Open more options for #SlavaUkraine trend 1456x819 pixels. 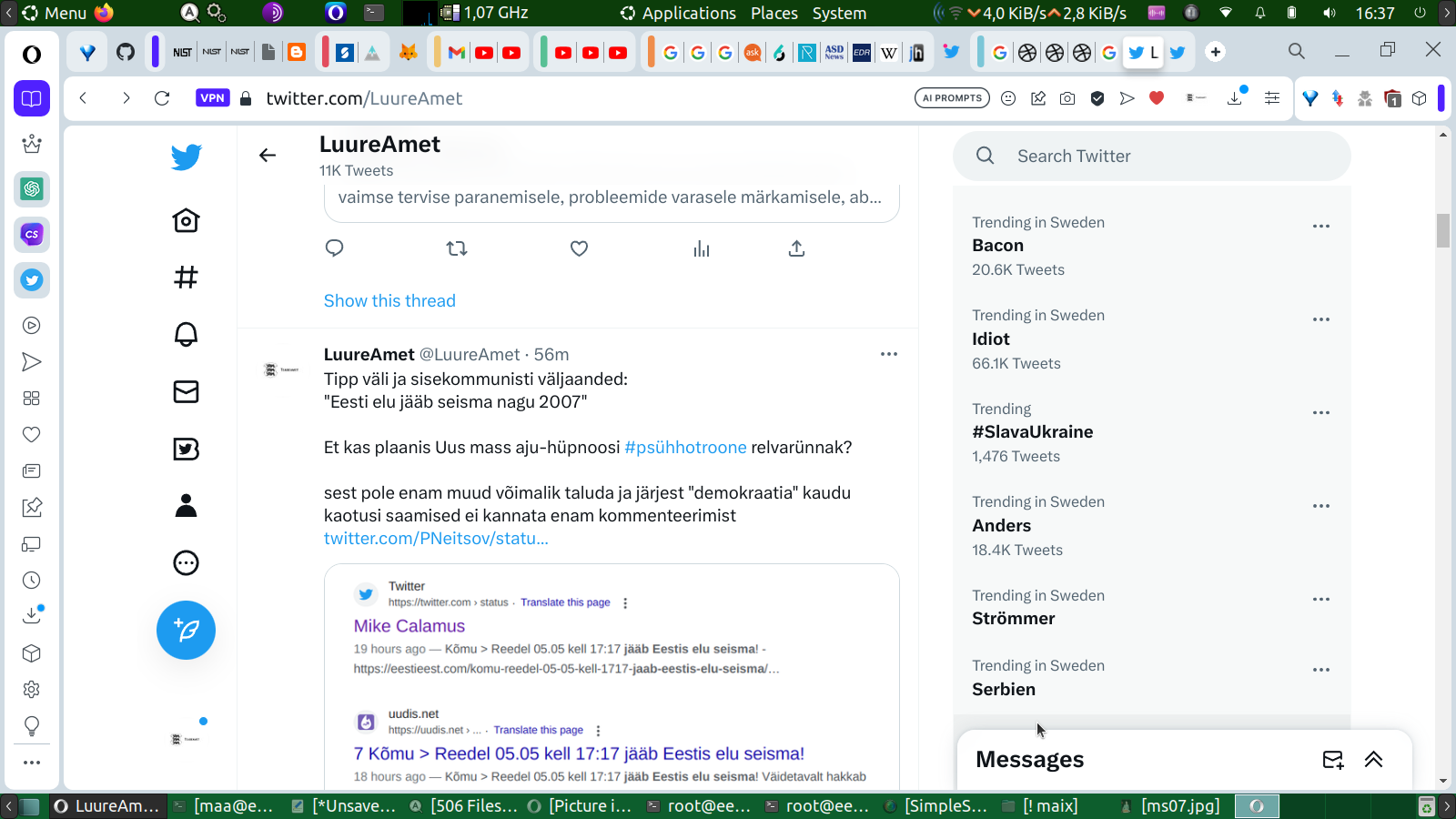tap(1321, 413)
